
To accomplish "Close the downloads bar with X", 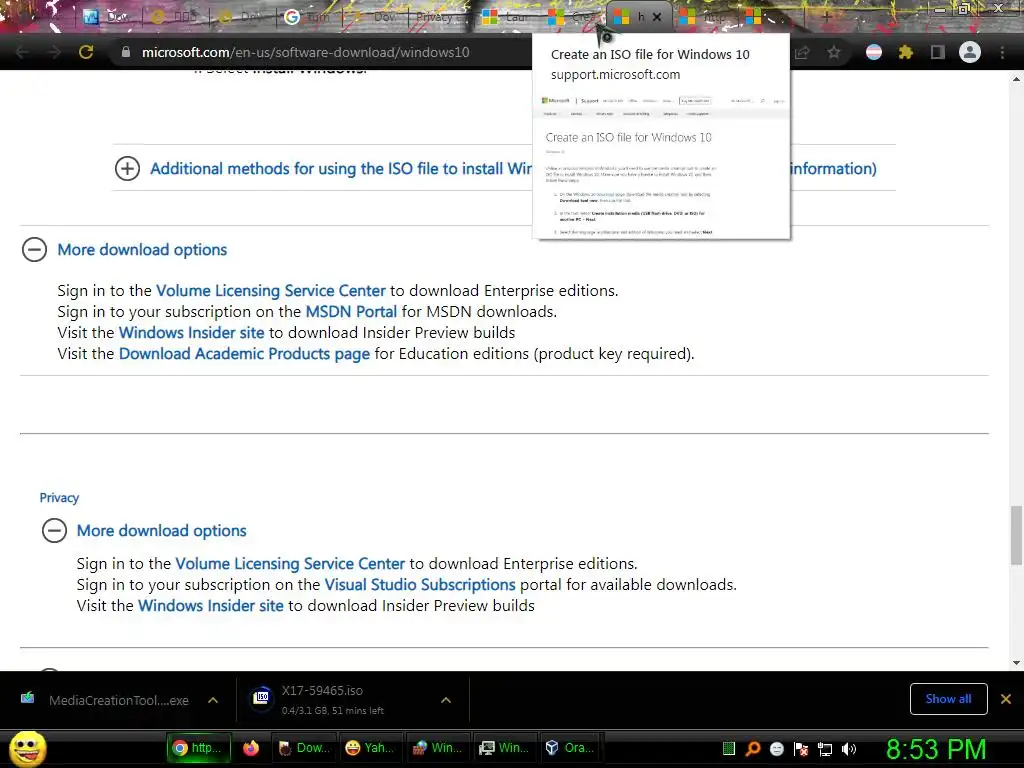I will coord(1006,699).
